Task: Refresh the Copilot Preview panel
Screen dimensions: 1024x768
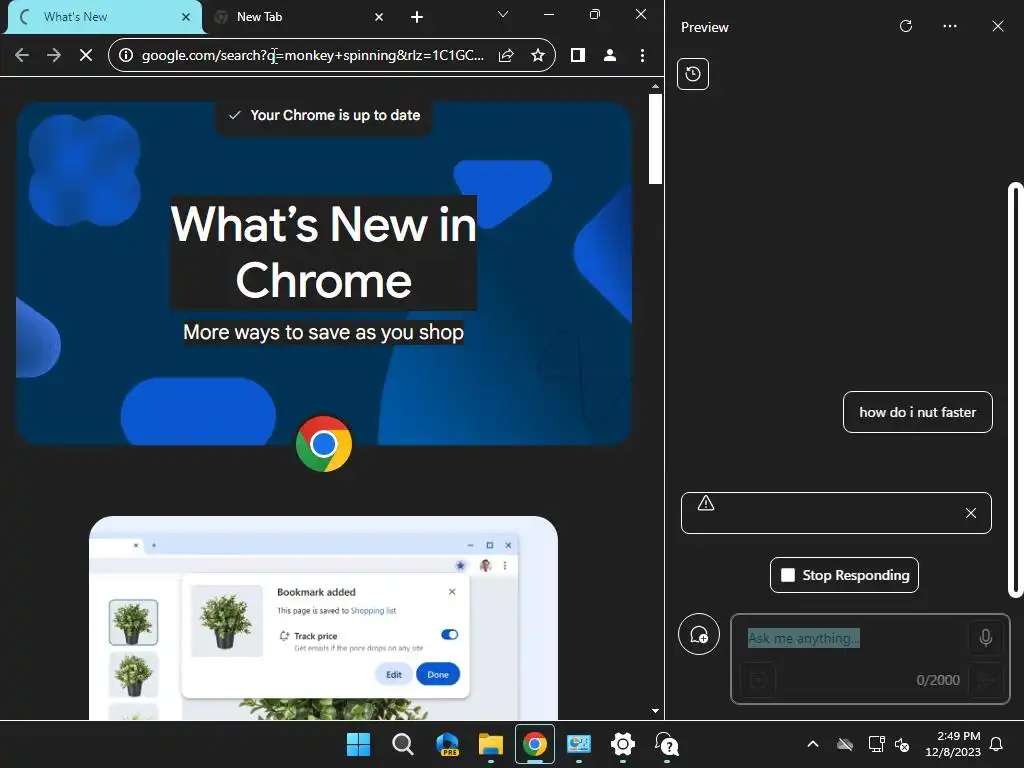Action: pos(906,26)
